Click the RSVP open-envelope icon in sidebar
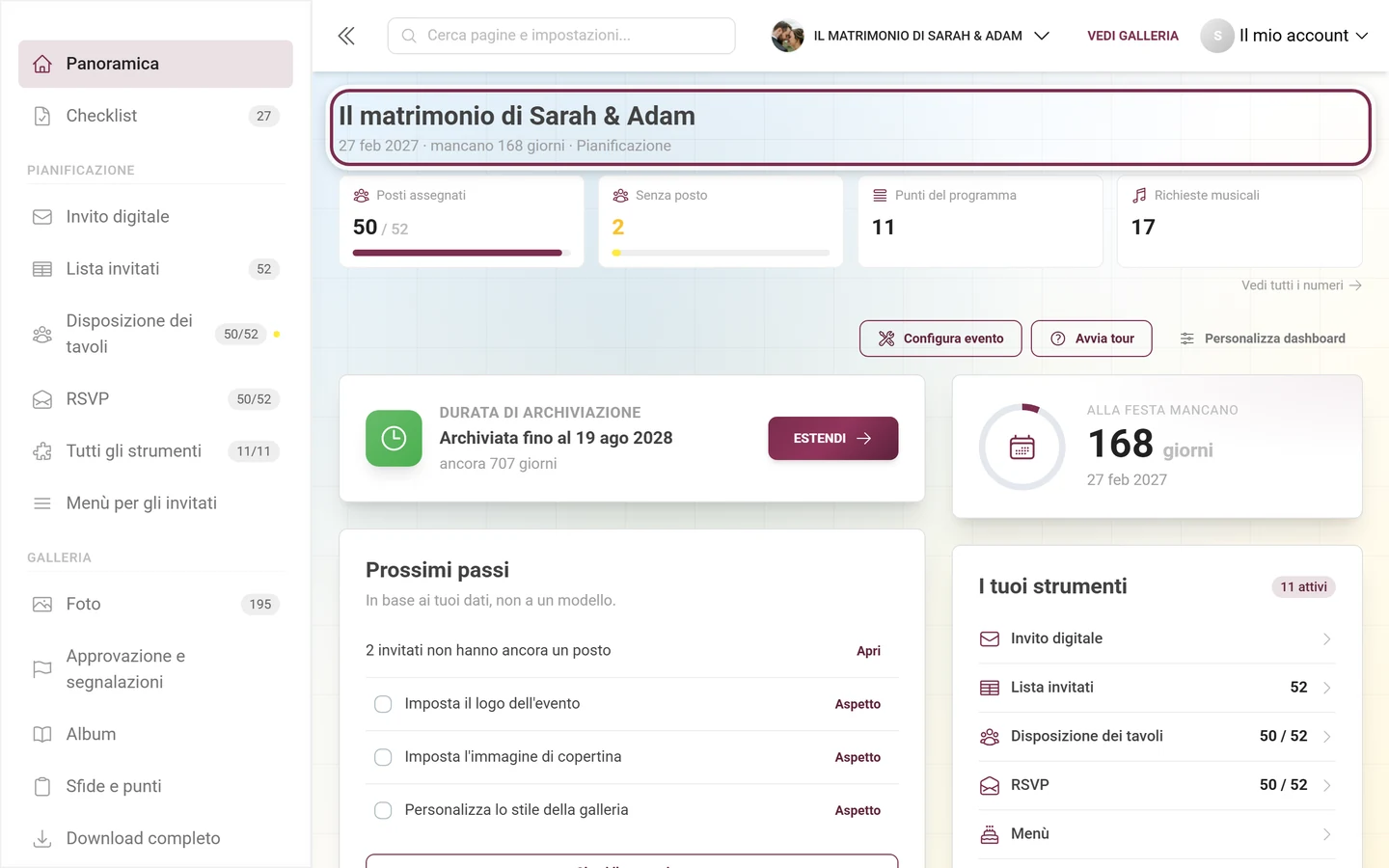 coord(42,399)
